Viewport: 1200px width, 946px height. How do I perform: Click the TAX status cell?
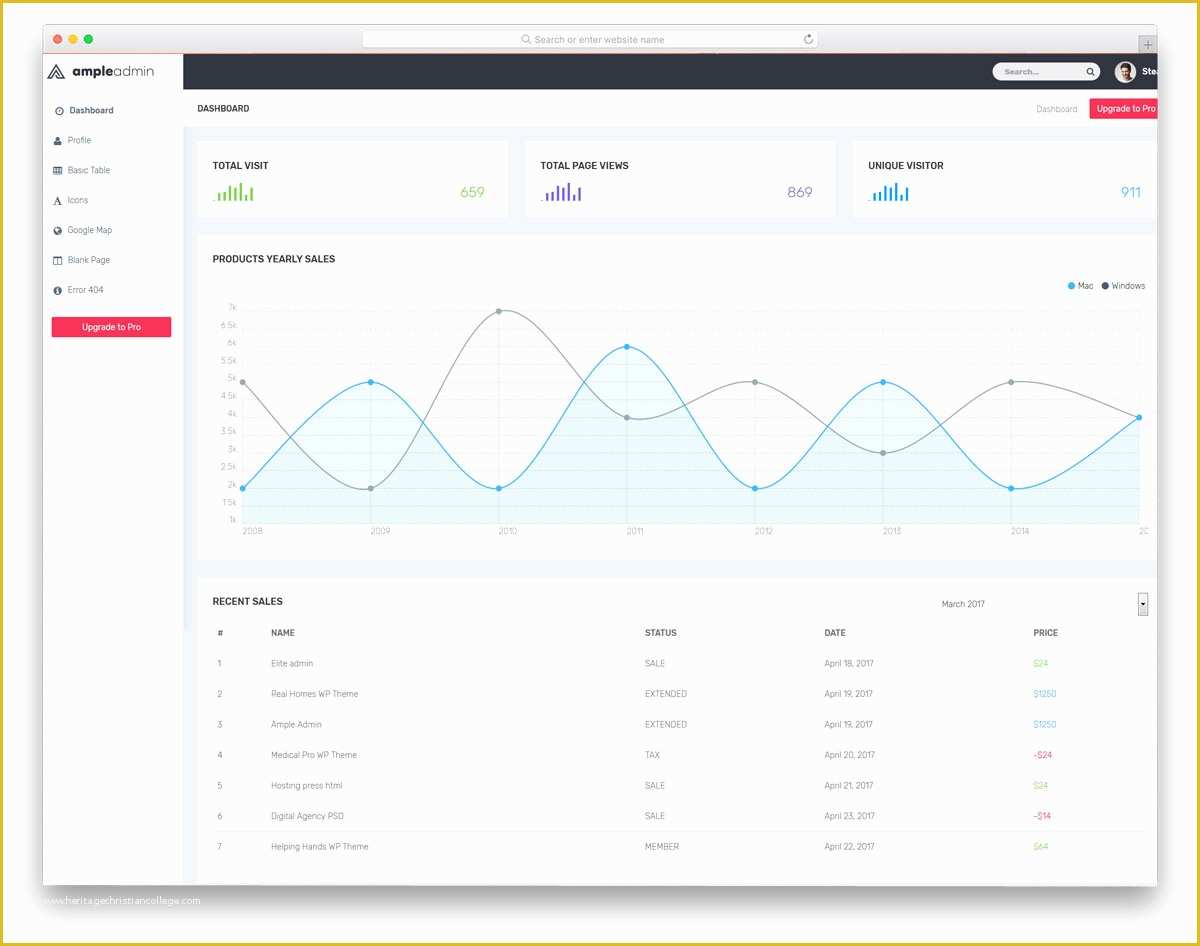coord(652,755)
